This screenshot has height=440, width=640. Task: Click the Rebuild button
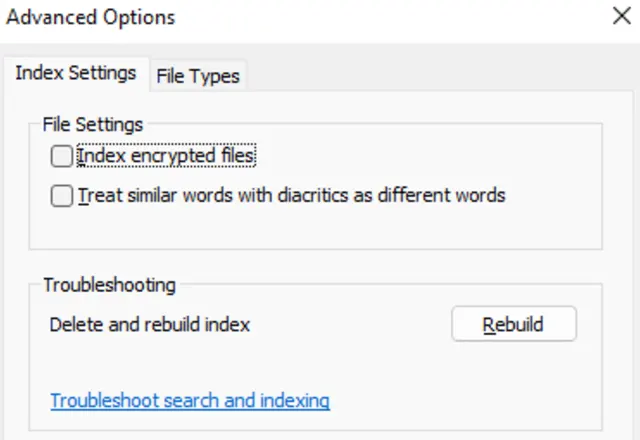coord(513,325)
